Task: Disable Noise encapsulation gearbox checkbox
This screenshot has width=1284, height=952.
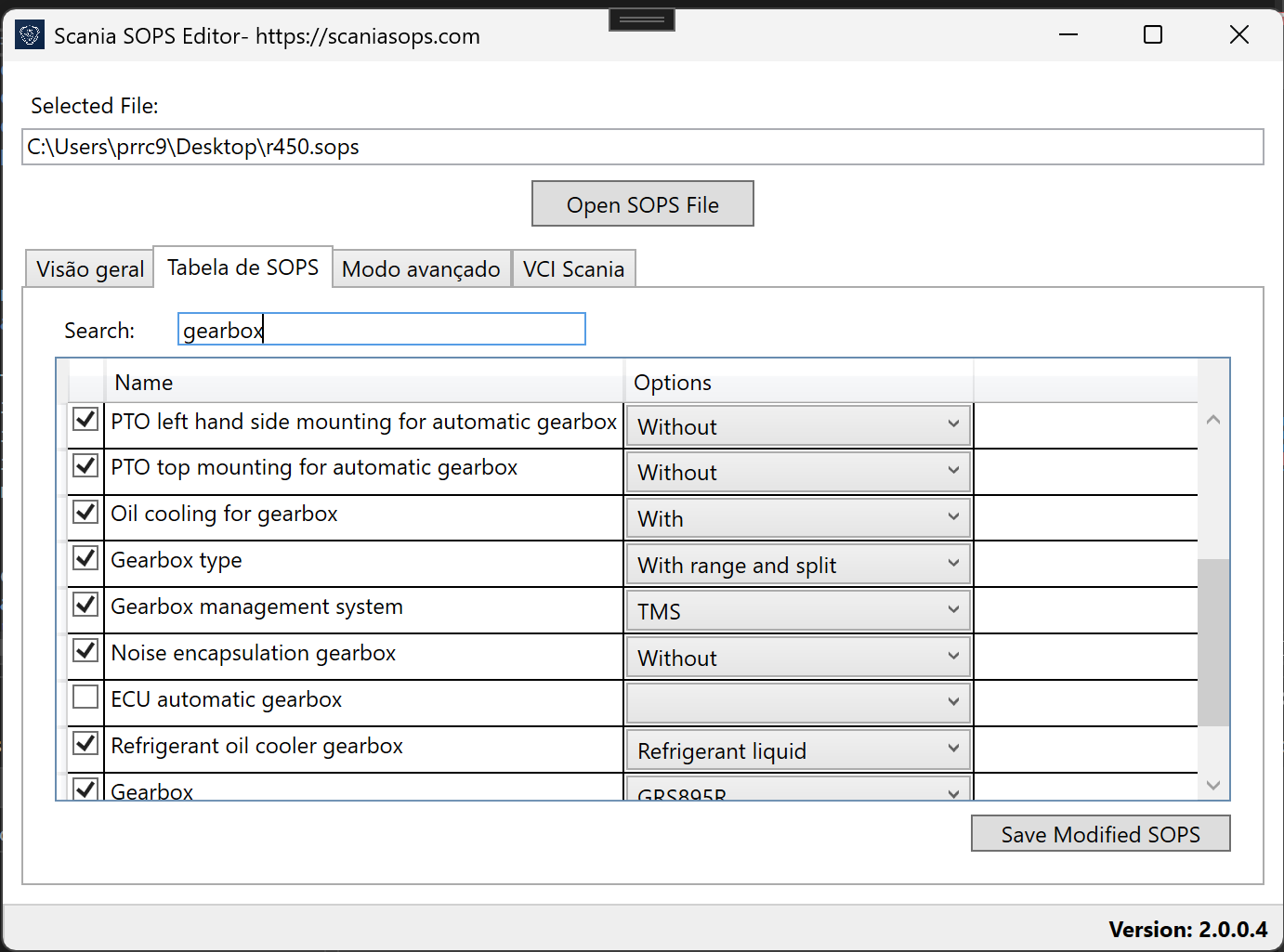Action: (85, 650)
